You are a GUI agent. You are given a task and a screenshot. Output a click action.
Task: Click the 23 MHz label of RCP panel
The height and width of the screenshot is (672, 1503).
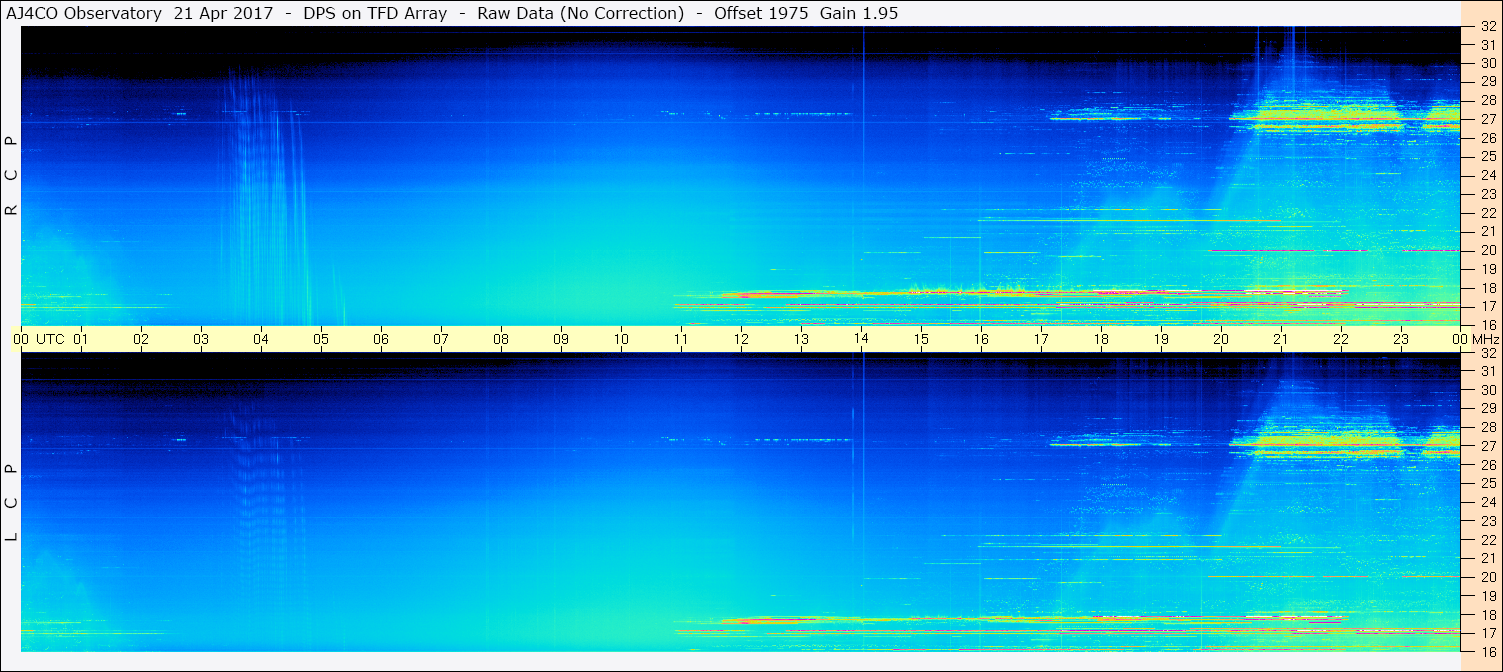point(1488,194)
